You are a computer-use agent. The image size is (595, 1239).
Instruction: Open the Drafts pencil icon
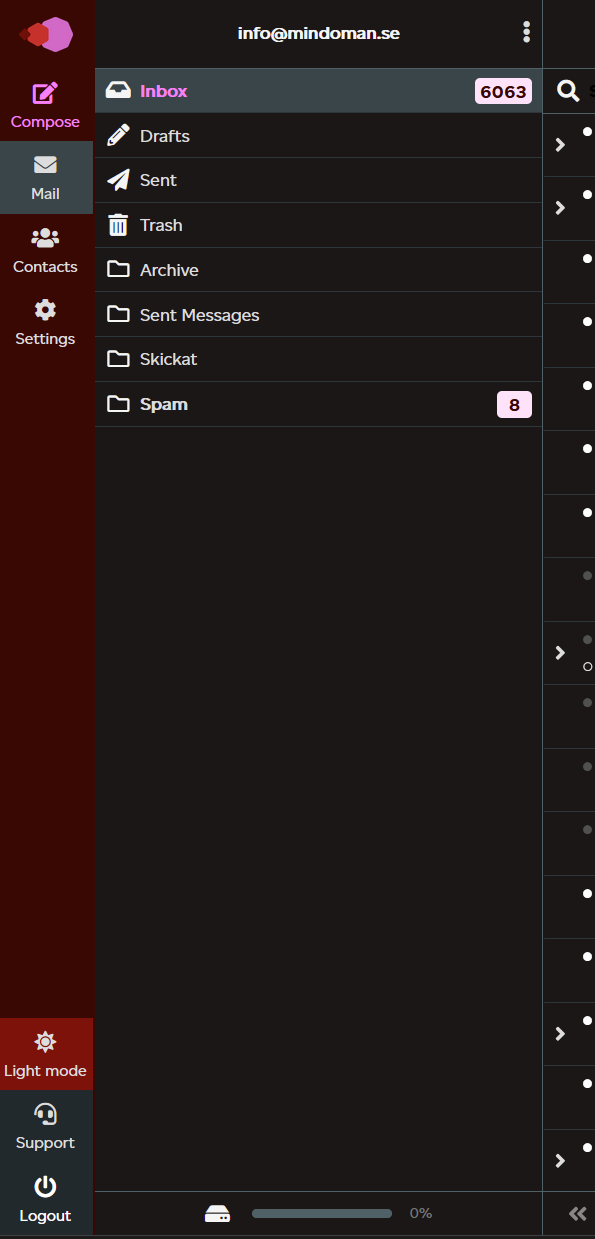pyautogui.click(x=118, y=135)
